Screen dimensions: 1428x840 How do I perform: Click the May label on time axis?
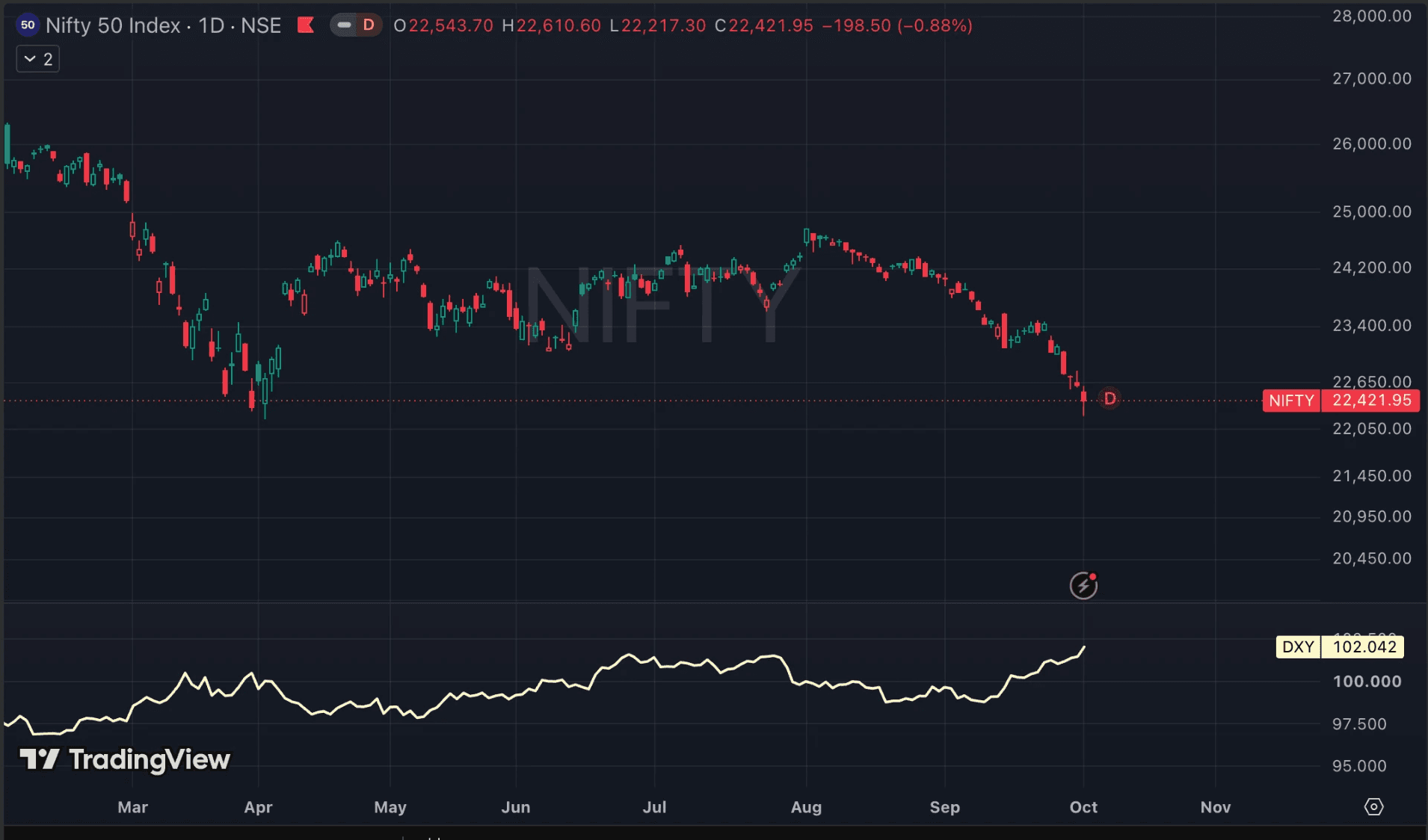390,807
